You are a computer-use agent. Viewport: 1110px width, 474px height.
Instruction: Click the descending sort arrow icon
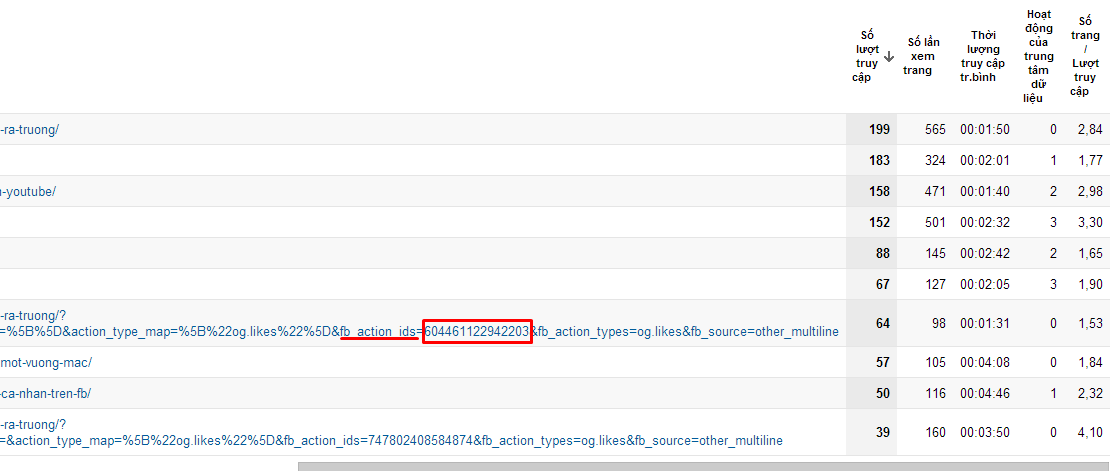[889, 57]
